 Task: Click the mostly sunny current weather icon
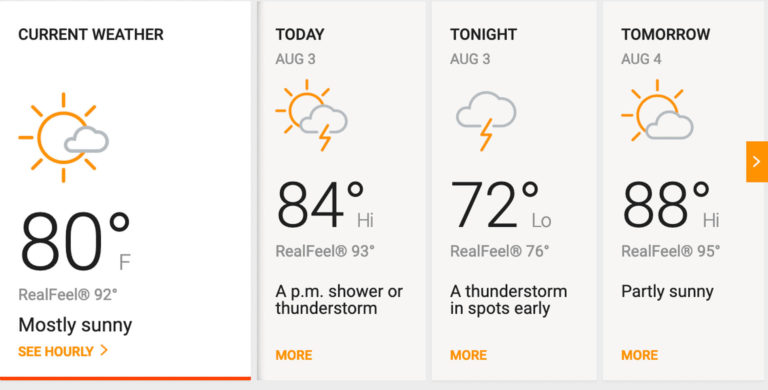point(64,138)
